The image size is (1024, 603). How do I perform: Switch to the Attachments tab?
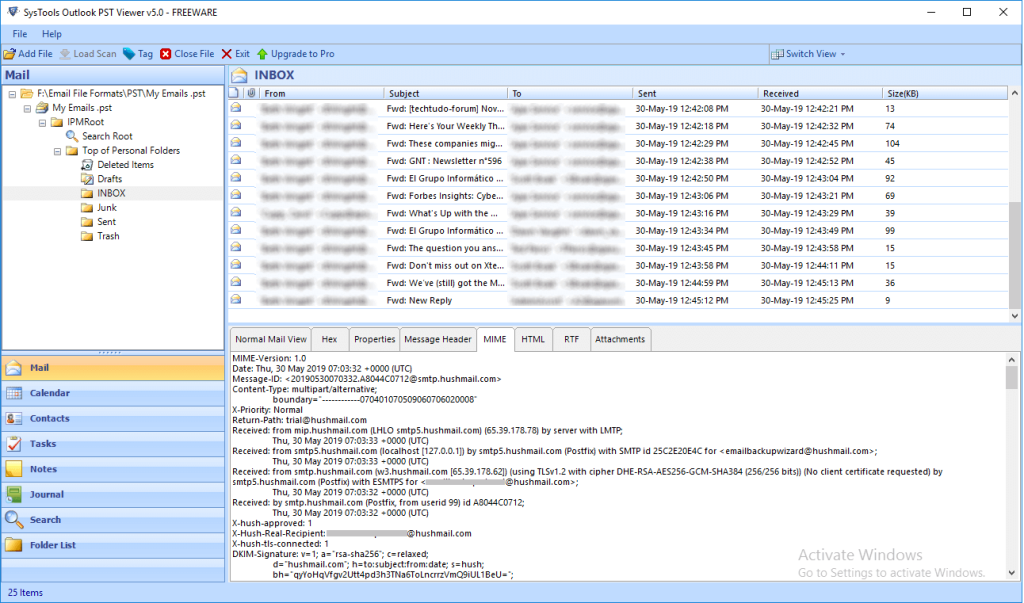[620, 340]
